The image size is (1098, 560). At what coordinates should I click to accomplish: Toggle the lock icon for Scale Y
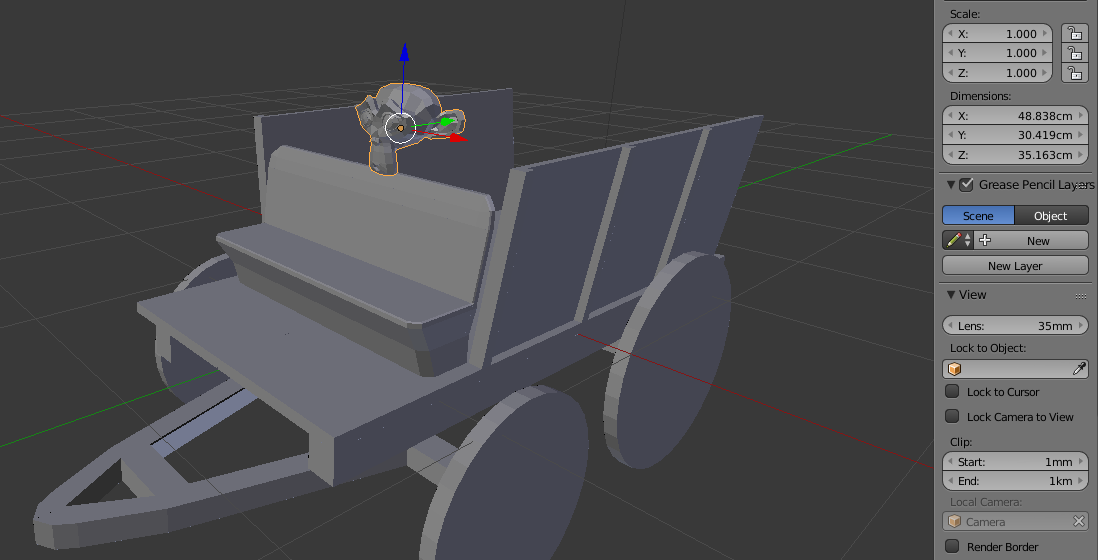point(1075,52)
